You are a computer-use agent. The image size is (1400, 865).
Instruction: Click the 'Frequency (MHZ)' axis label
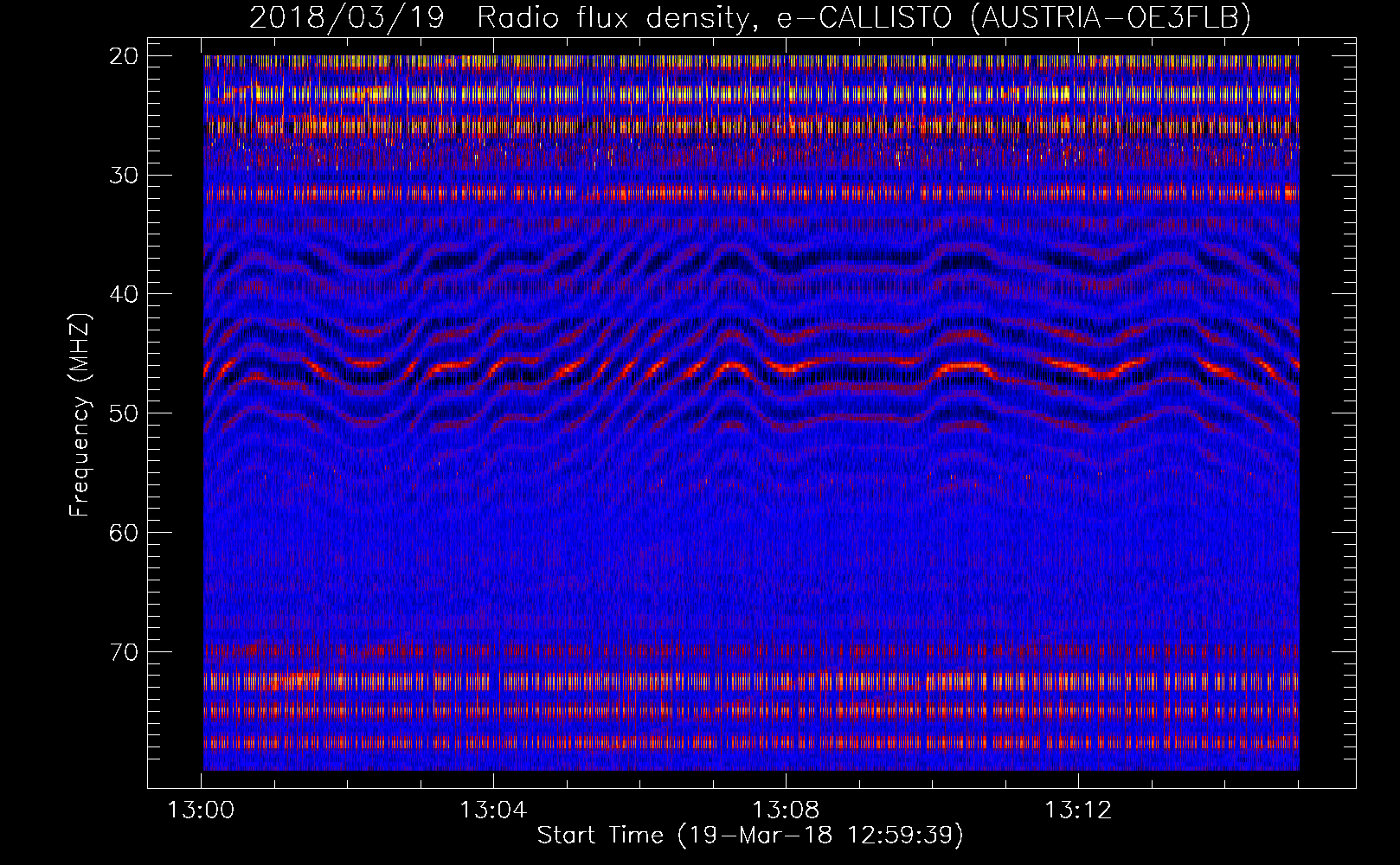(x=80, y=415)
